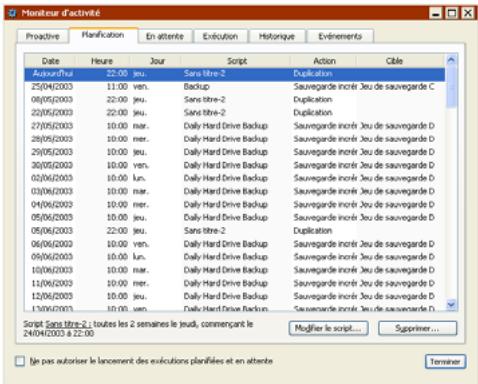
Task: Click the Moniteur d'activité title bar icon
Action: click(12, 13)
